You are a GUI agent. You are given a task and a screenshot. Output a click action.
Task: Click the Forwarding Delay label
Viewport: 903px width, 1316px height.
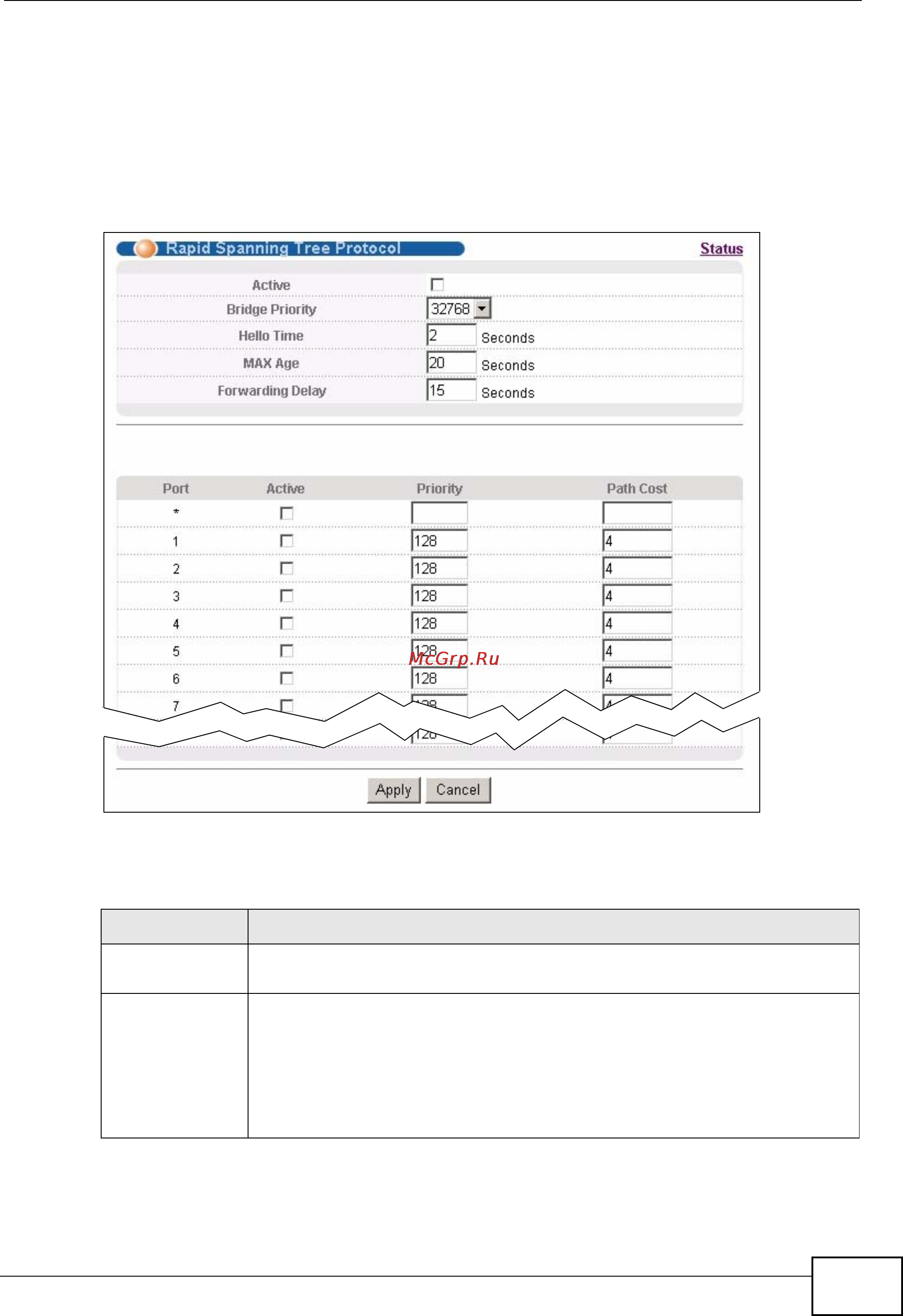(x=272, y=391)
